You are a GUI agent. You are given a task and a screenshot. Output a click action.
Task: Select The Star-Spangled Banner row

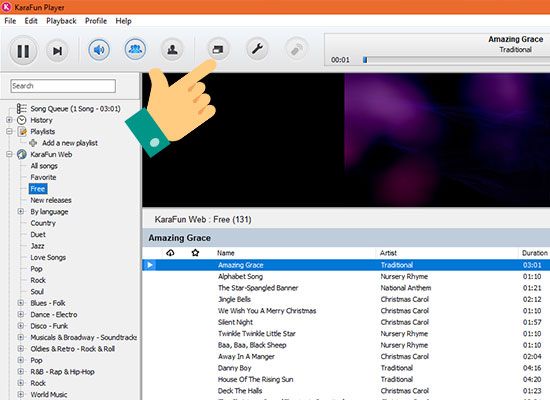(x=346, y=288)
